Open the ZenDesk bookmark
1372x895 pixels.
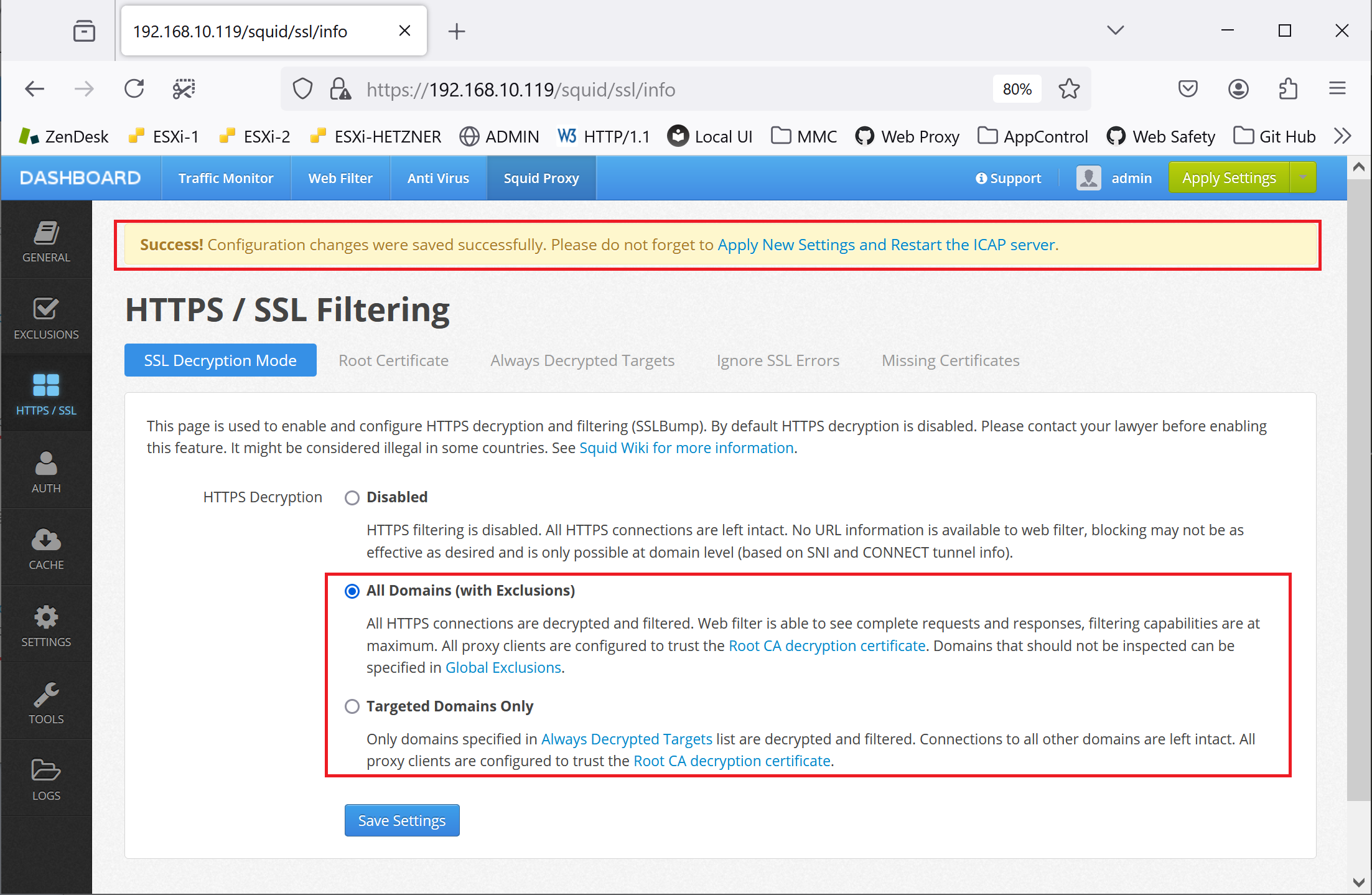[x=63, y=136]
